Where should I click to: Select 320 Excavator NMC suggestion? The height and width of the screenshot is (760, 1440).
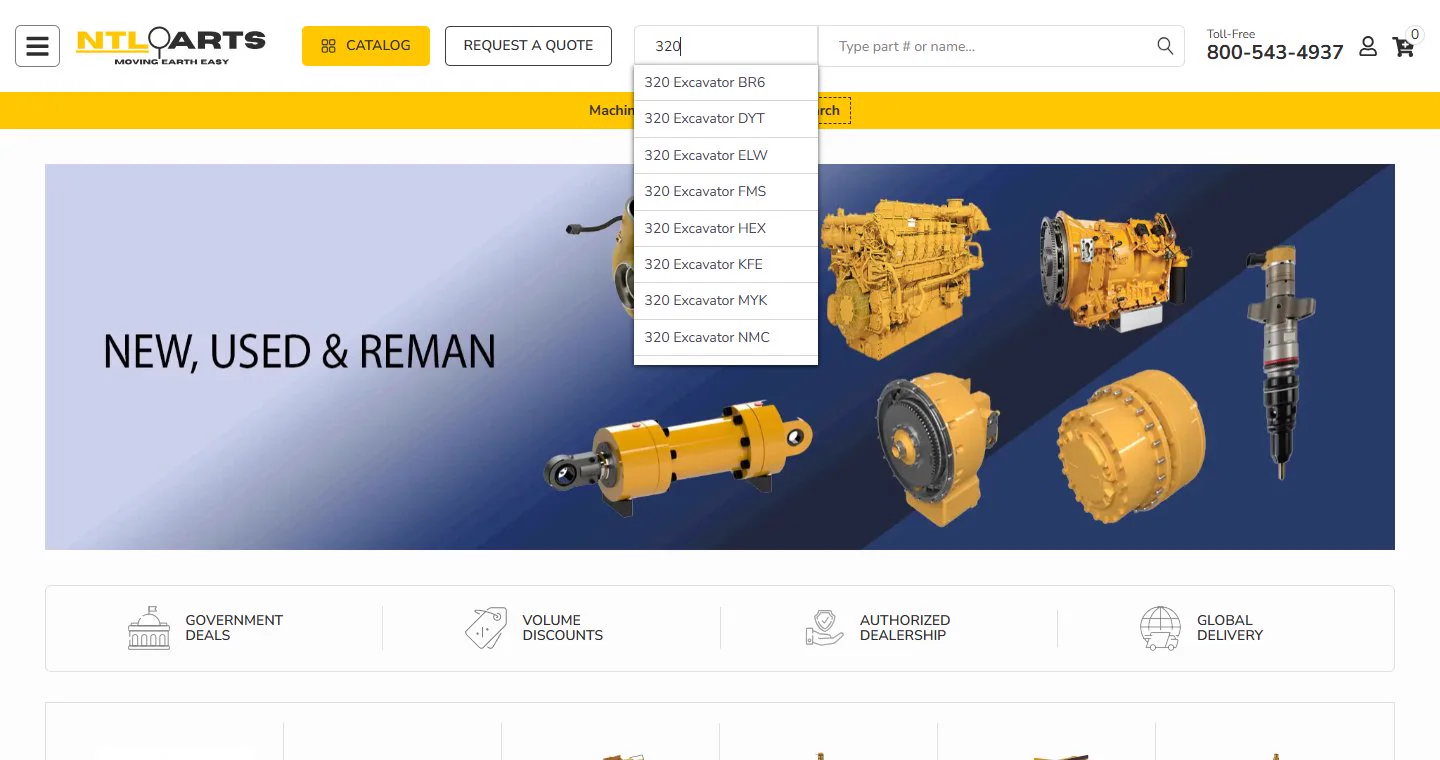(726, 337)
